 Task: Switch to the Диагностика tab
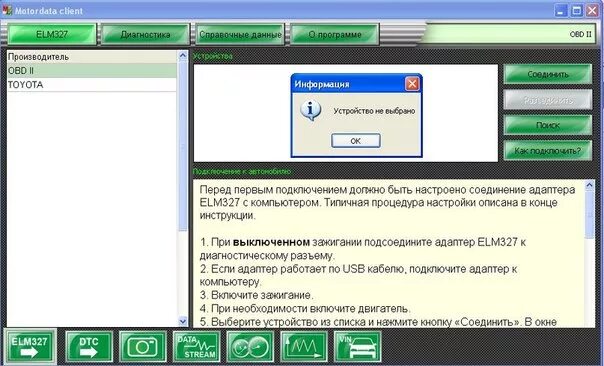[x=146, y=34]
